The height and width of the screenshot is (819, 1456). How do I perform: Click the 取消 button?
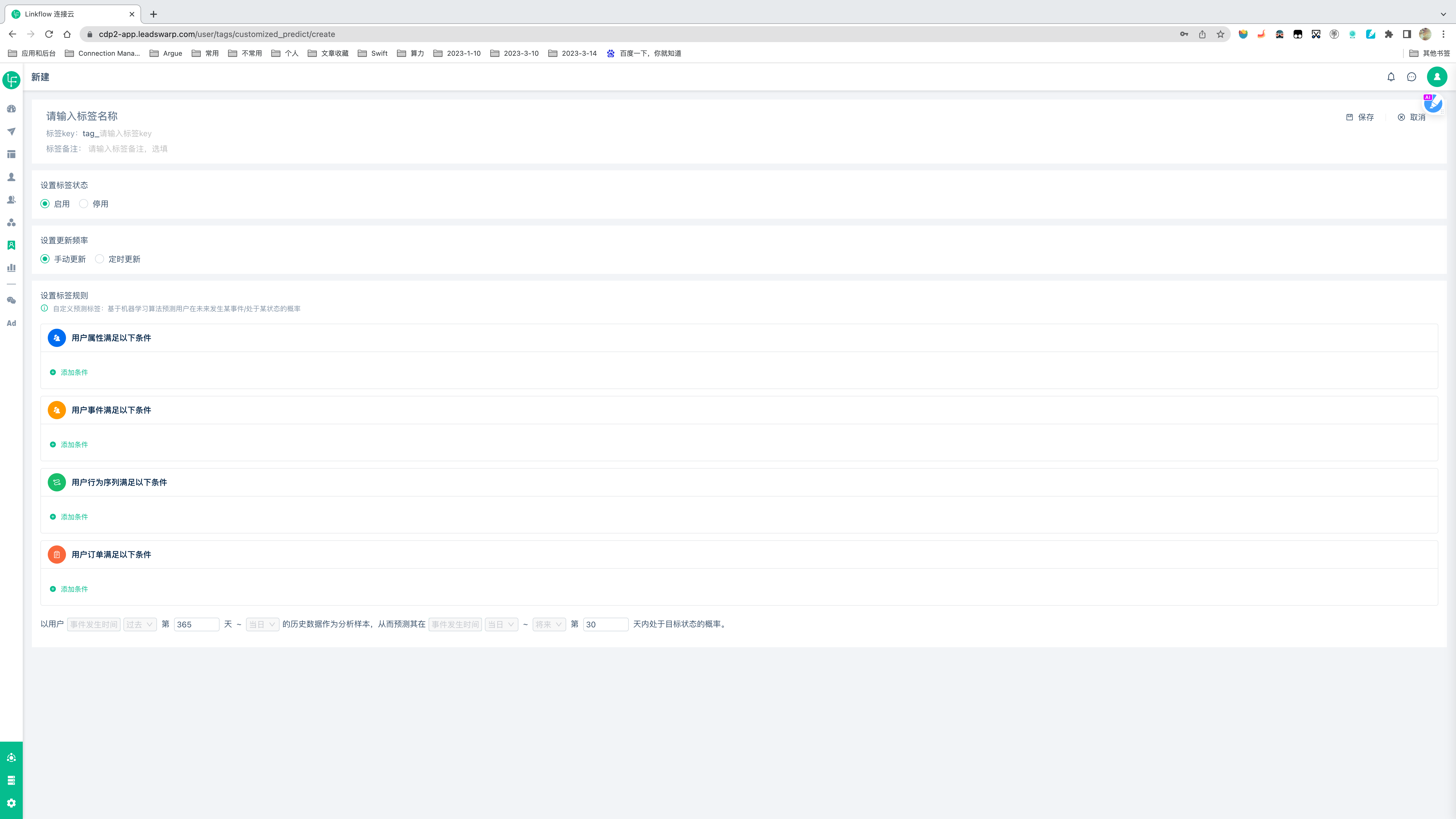click(x=1411, y=117)
